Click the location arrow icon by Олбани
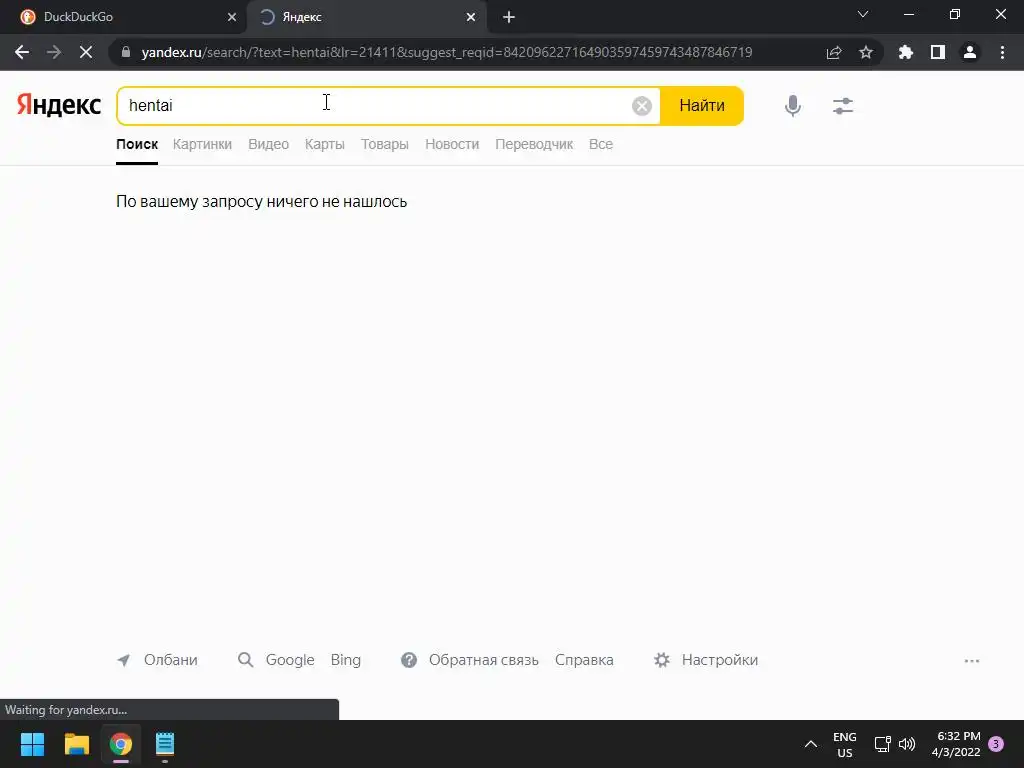 pos(123,660)
